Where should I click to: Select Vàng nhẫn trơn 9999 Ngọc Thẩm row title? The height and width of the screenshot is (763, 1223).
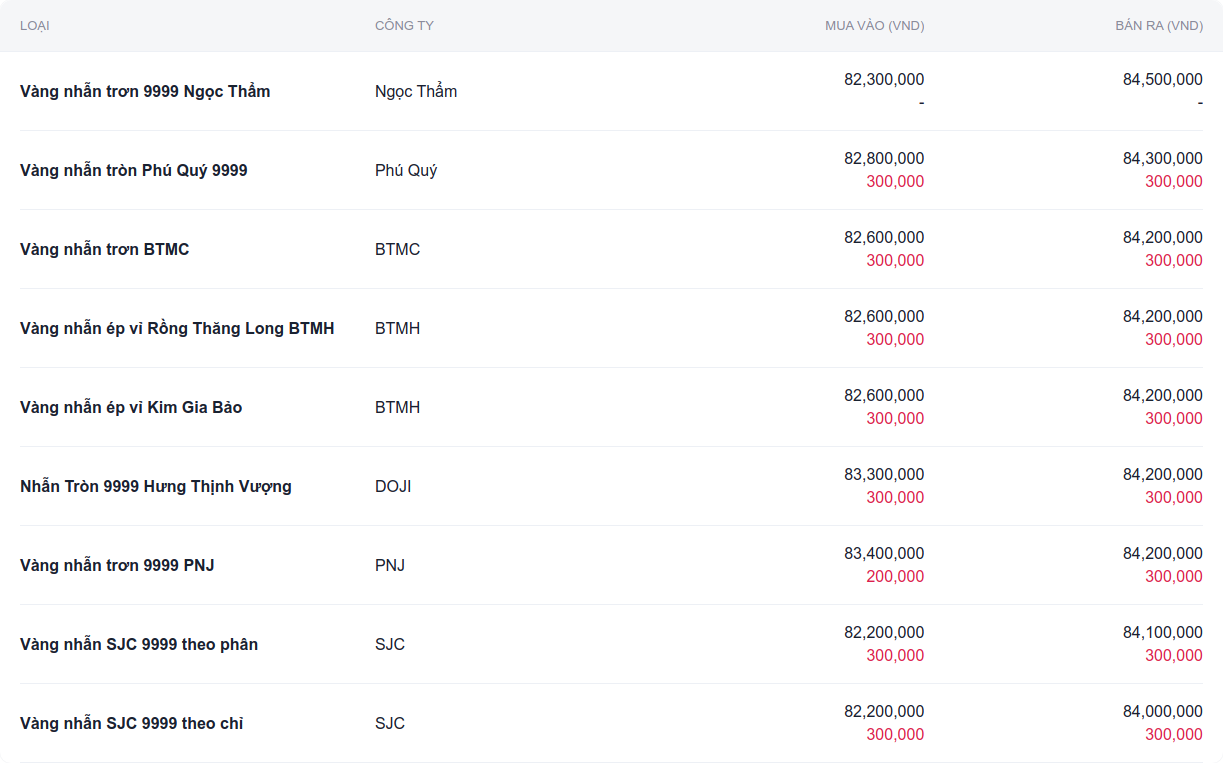[x=145, y=91]
